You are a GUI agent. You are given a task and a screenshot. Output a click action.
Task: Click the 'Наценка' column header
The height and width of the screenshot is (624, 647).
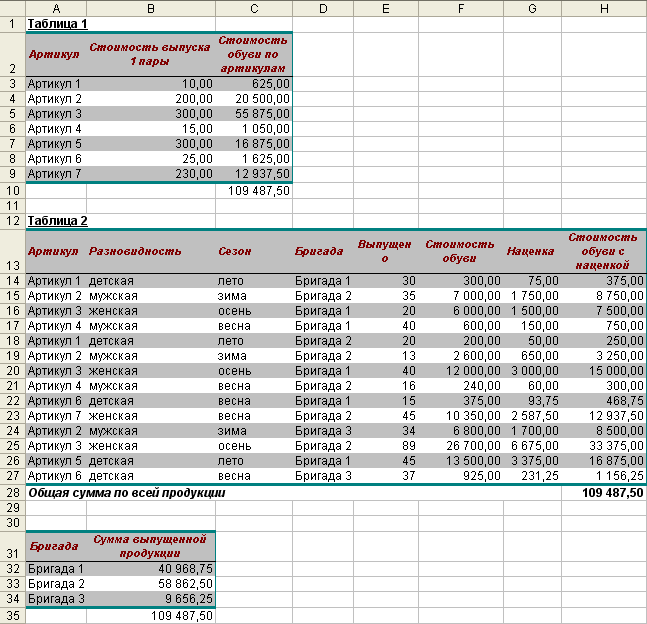click(x=530, y=251)
